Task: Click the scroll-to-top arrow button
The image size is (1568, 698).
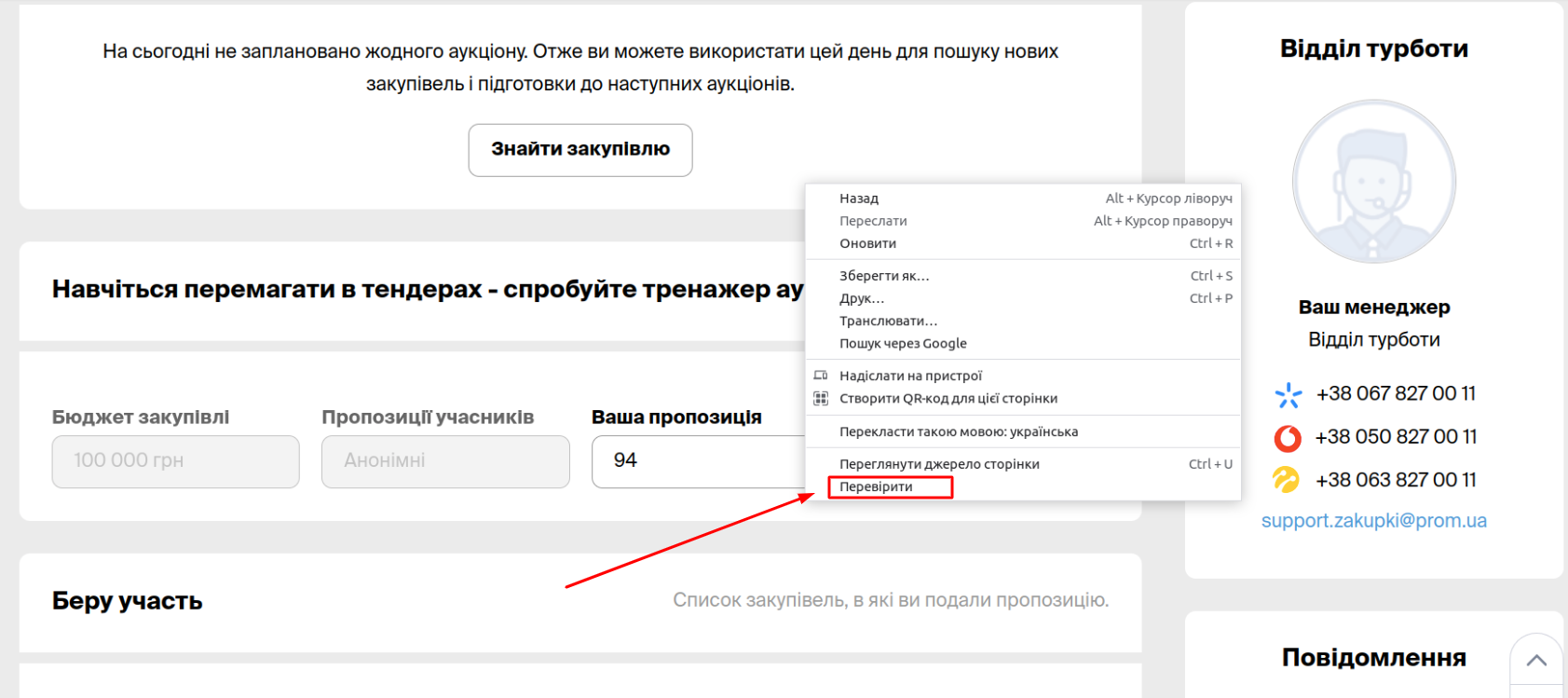Action: point(1536,661)
